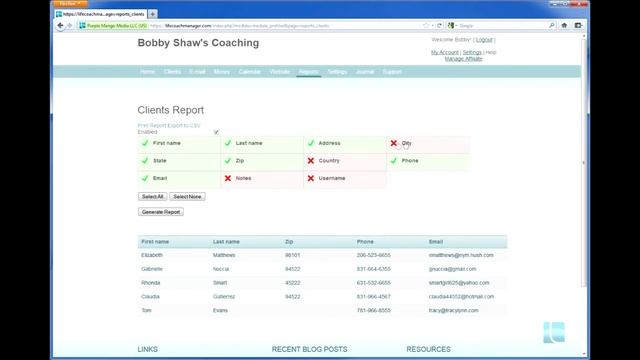This screenshot has width=640, height=360.
Task: Go to the browser home page icon
Action: click(x=564, y=25)
